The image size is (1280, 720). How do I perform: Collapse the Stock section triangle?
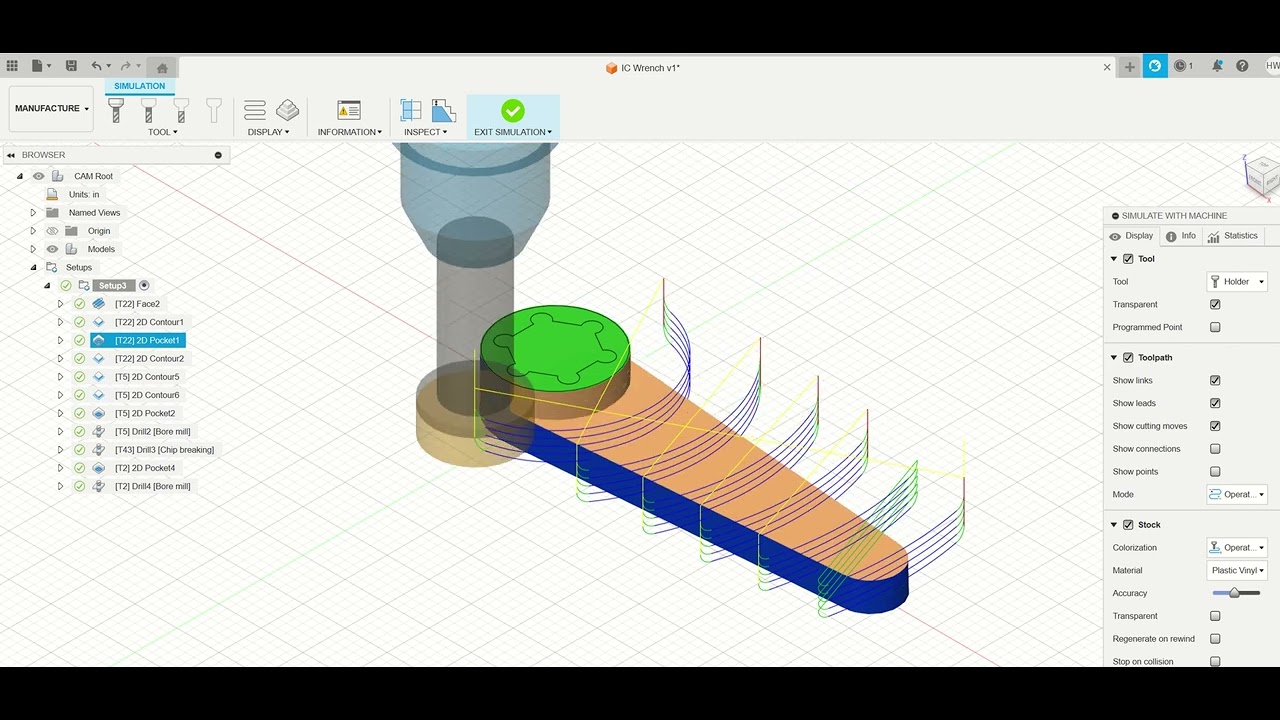click(x=1114, y=525)
